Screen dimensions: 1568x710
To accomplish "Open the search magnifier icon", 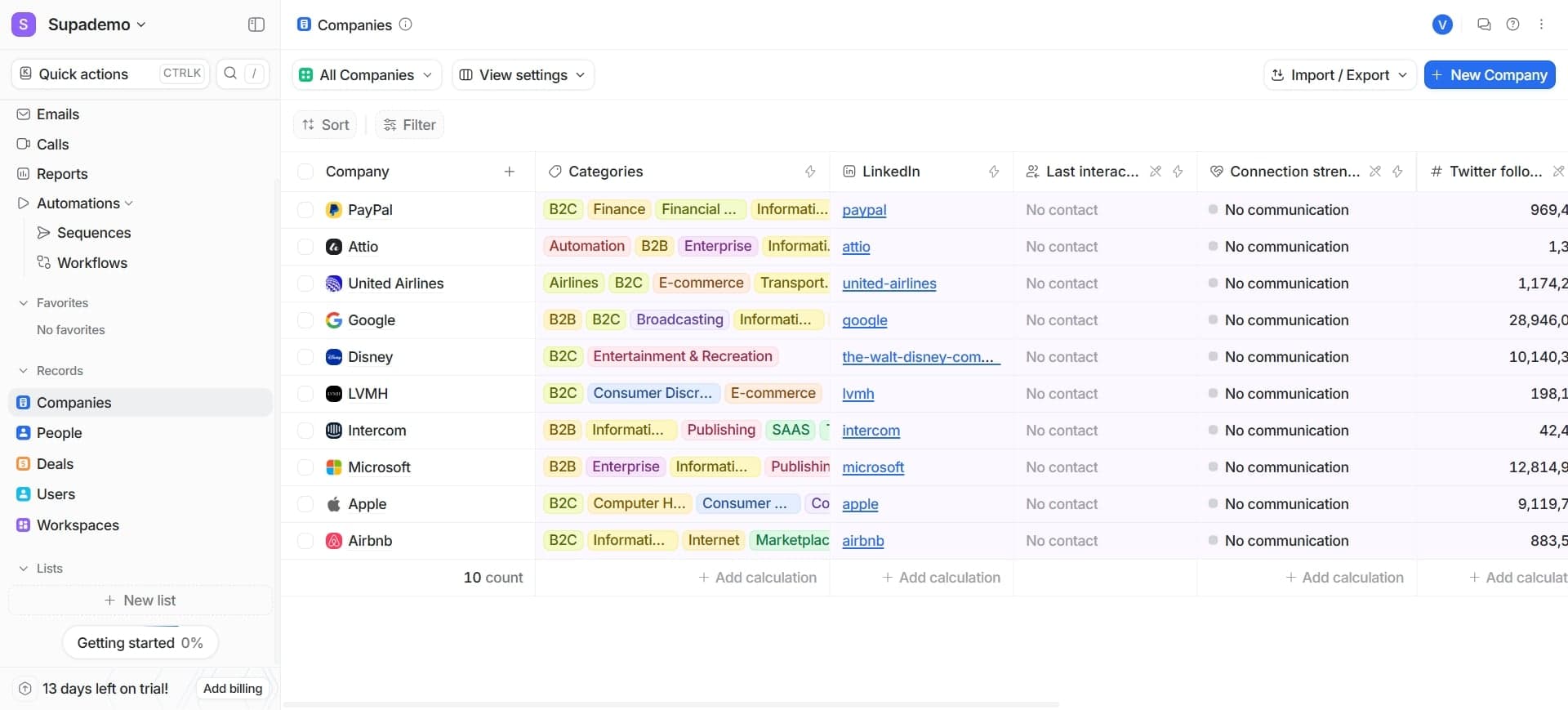I will (230, 74).
